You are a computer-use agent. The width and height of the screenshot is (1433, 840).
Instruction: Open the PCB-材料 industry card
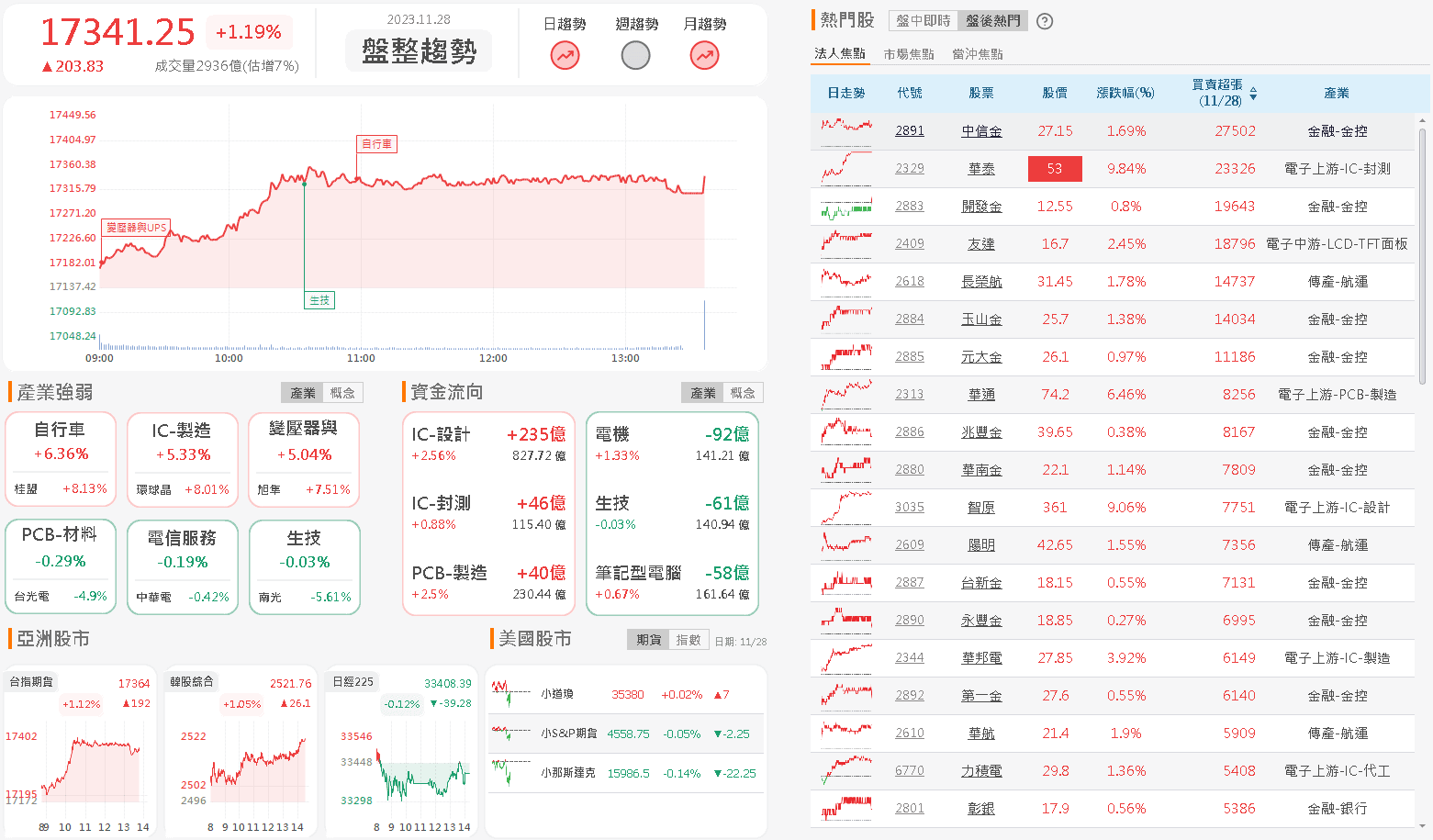tap(62, 567)
